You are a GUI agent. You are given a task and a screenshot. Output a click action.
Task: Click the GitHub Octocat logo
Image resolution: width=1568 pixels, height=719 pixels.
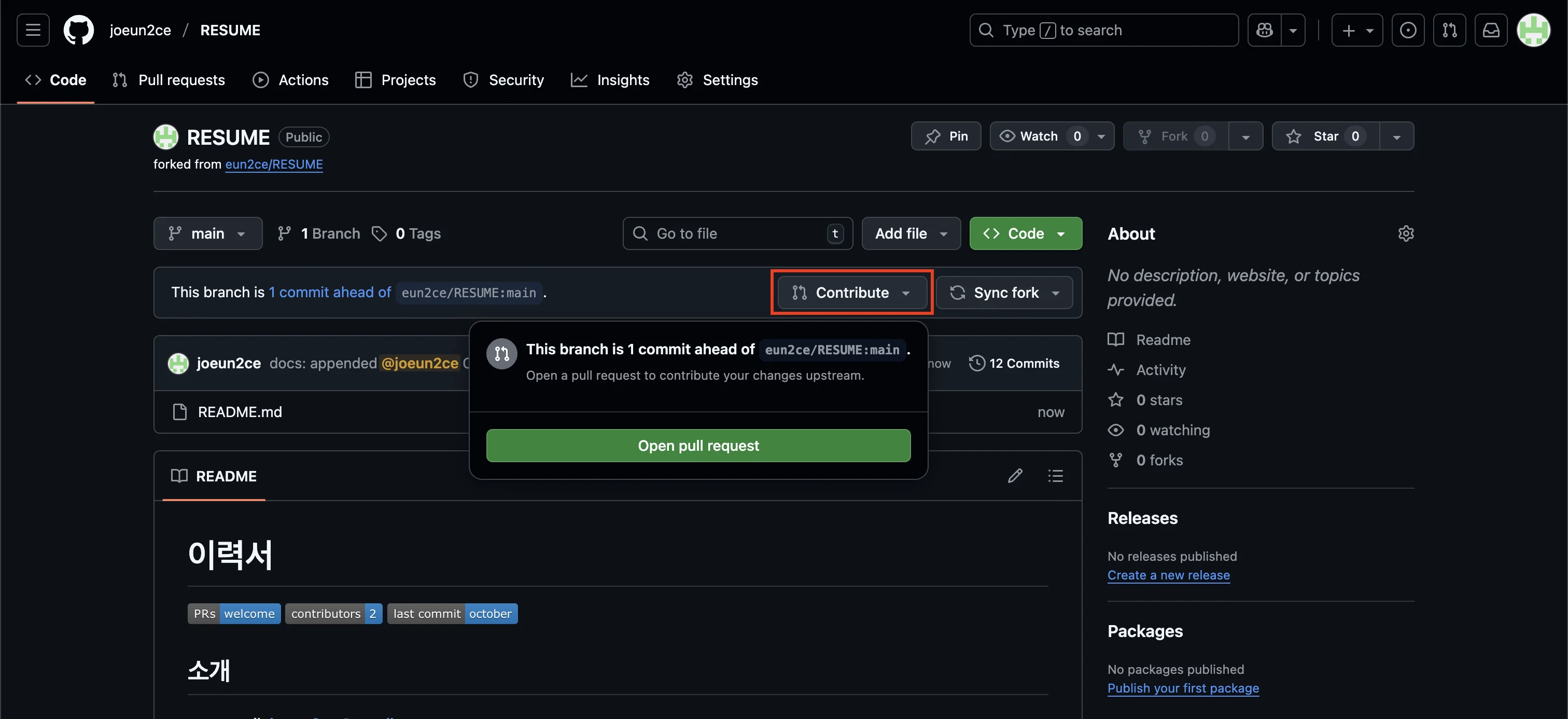pos(78,30)
